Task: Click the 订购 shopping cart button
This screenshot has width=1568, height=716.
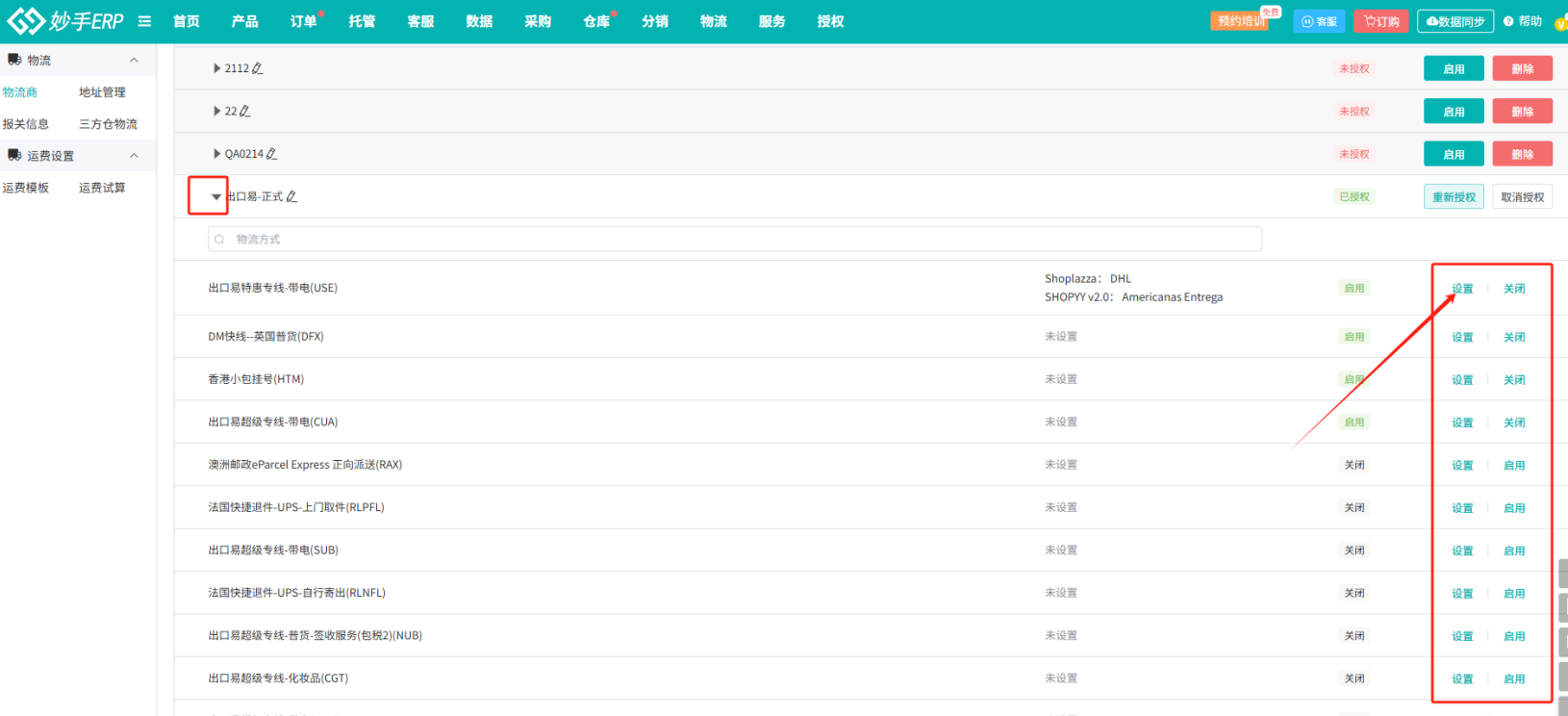Action: click(x=1380, y=21)
